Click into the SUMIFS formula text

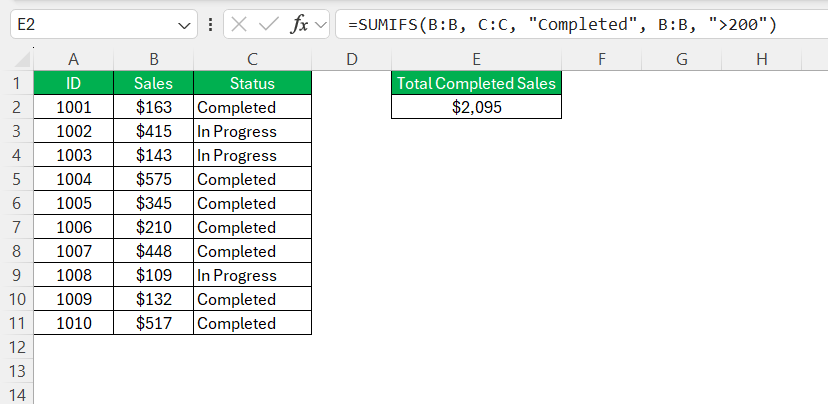click(562, 24)
